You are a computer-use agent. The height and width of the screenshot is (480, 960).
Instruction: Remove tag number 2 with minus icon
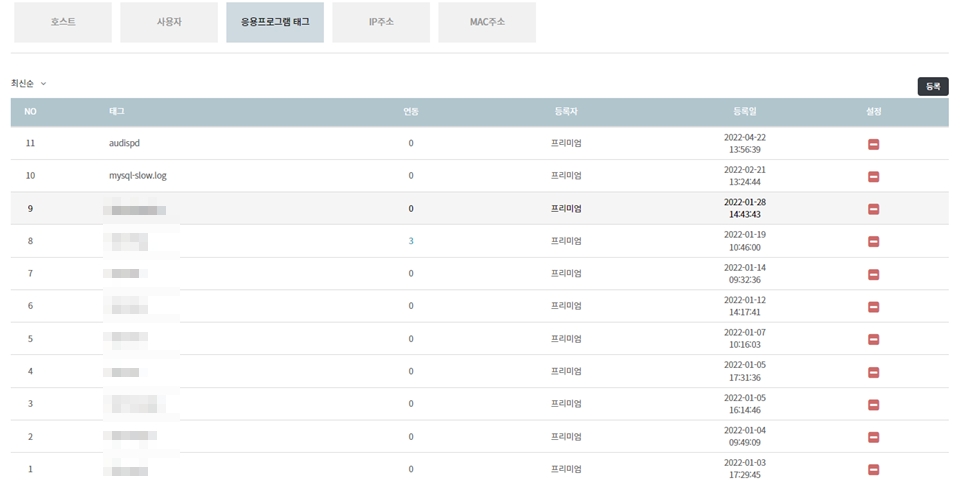click(x=873, y=437)
